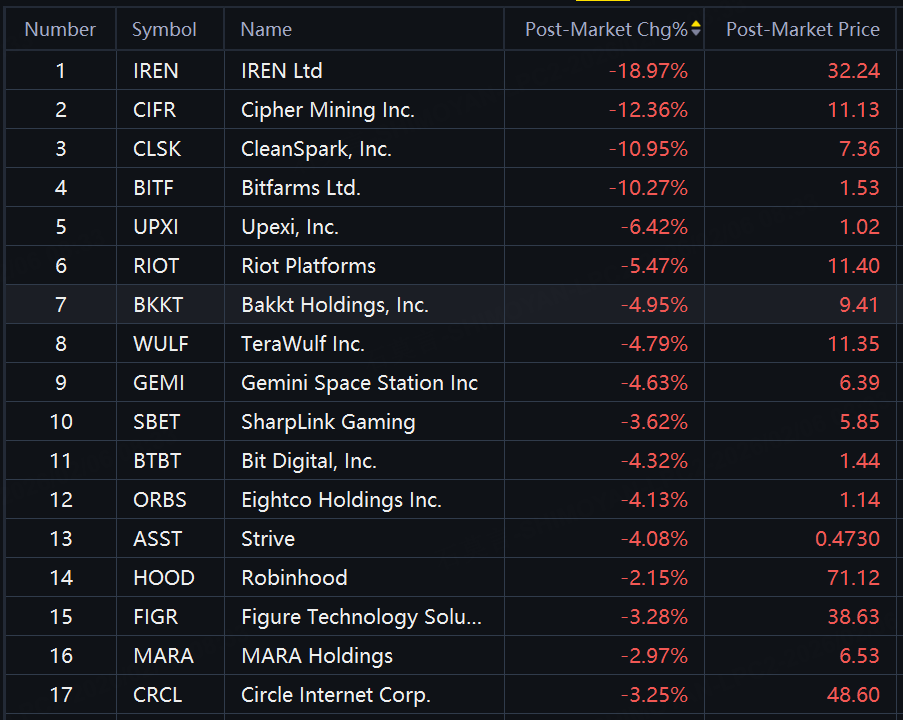Click the highlighted Bakkt Holdings, Inc. row
The width and height of the screenshot is (903, 720).
335,305
